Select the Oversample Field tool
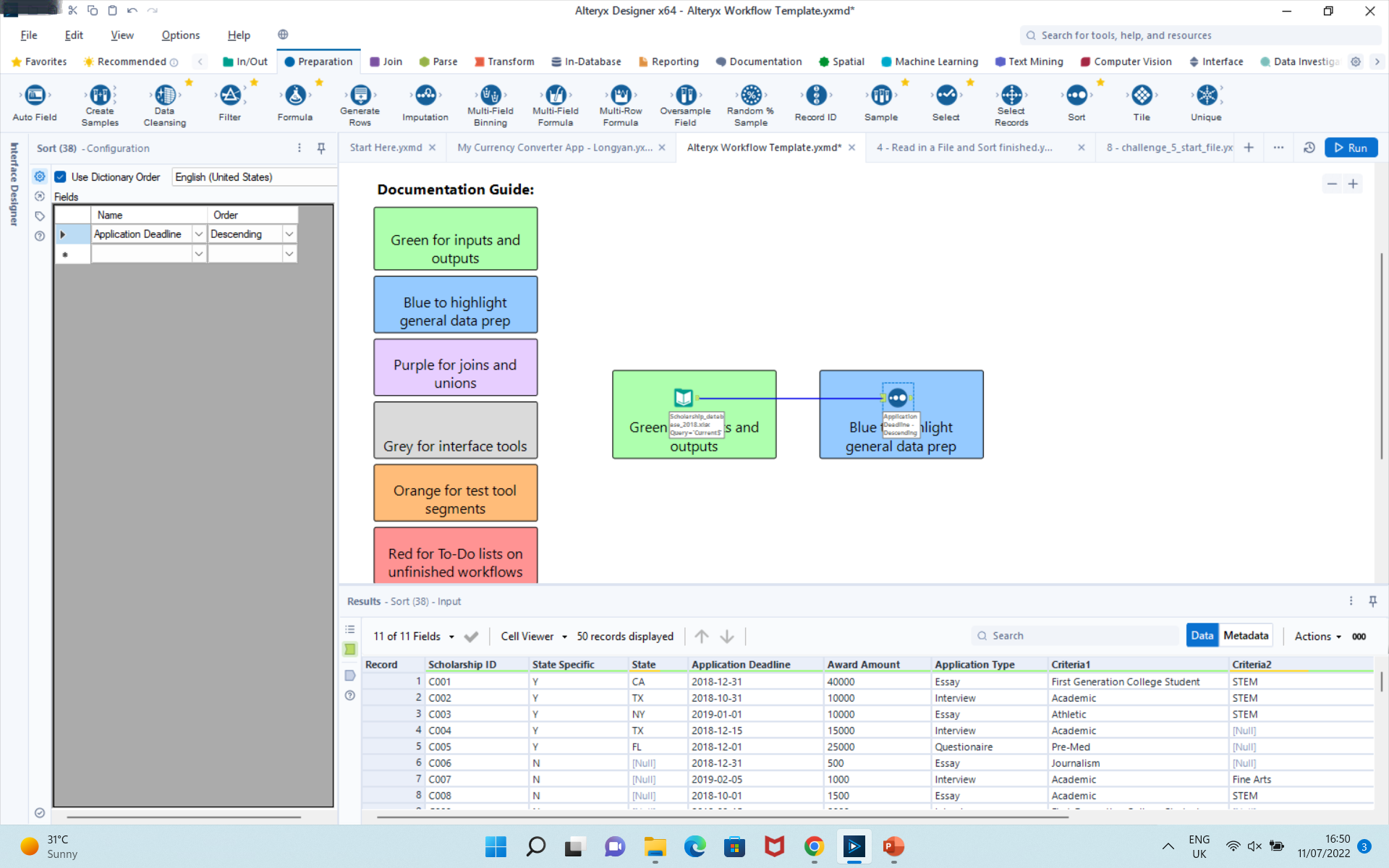 (686, 106)
